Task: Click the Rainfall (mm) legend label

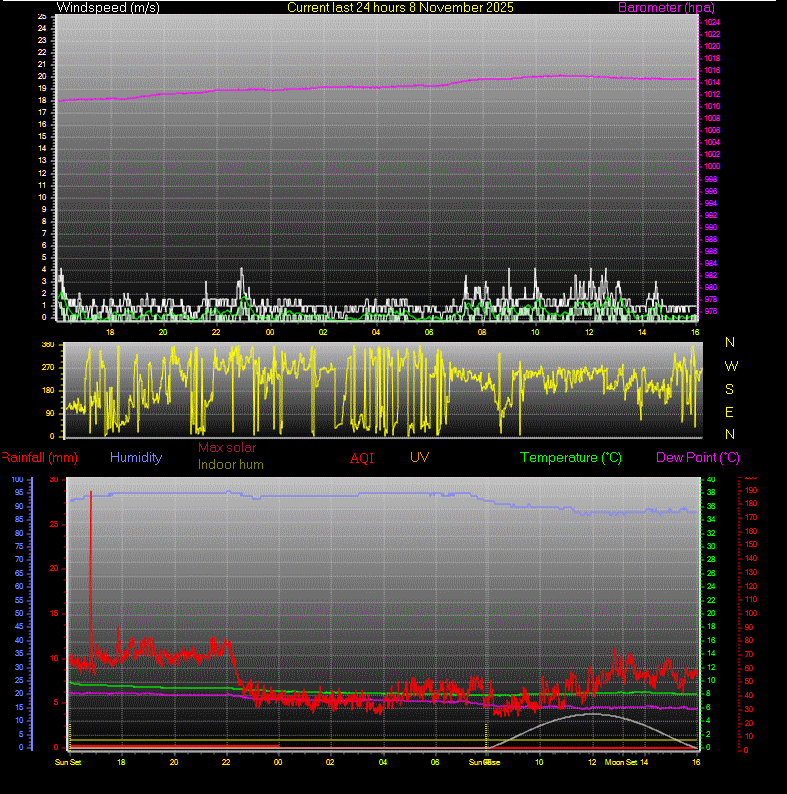Action: (x=39, y=457)
